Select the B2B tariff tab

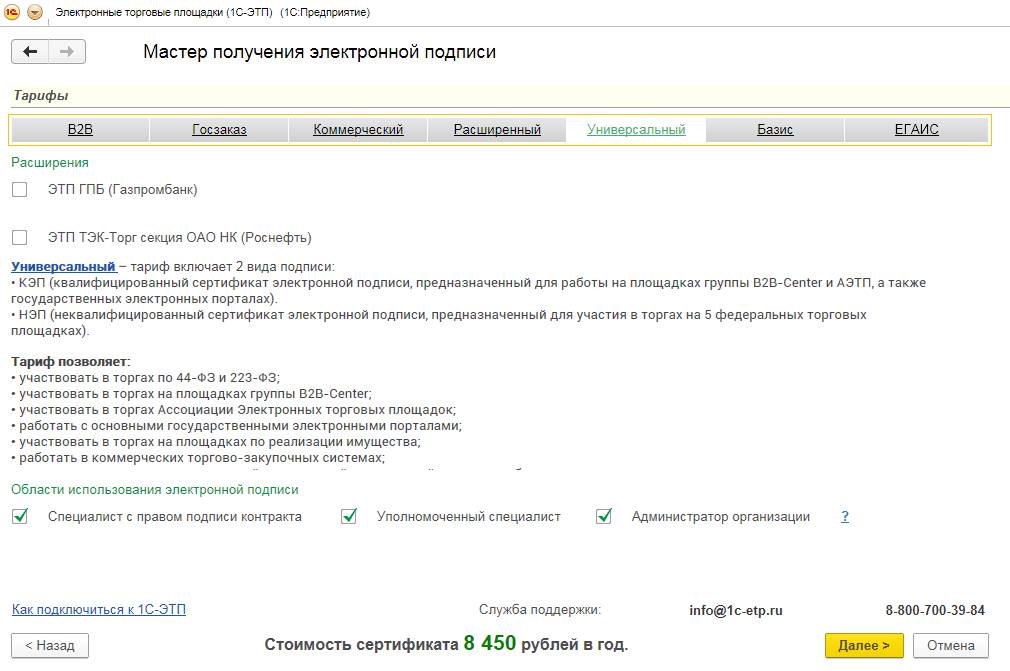(x=81, y=129)
